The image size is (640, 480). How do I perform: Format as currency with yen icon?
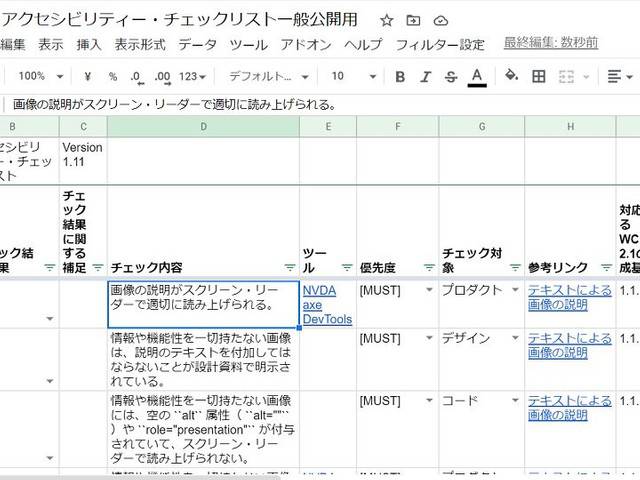pos(87,76)
